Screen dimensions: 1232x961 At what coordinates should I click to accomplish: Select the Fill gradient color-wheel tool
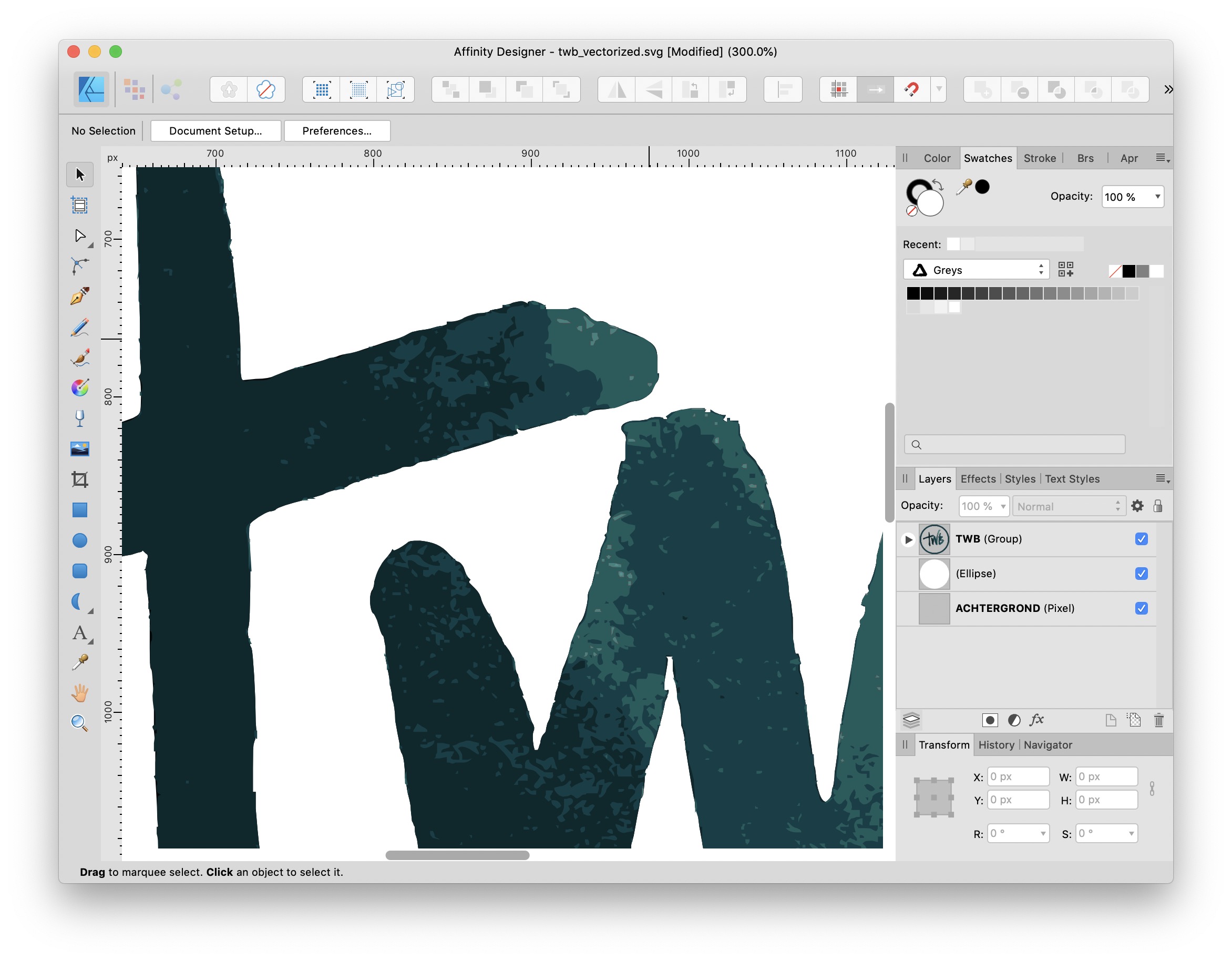point(79,387)
